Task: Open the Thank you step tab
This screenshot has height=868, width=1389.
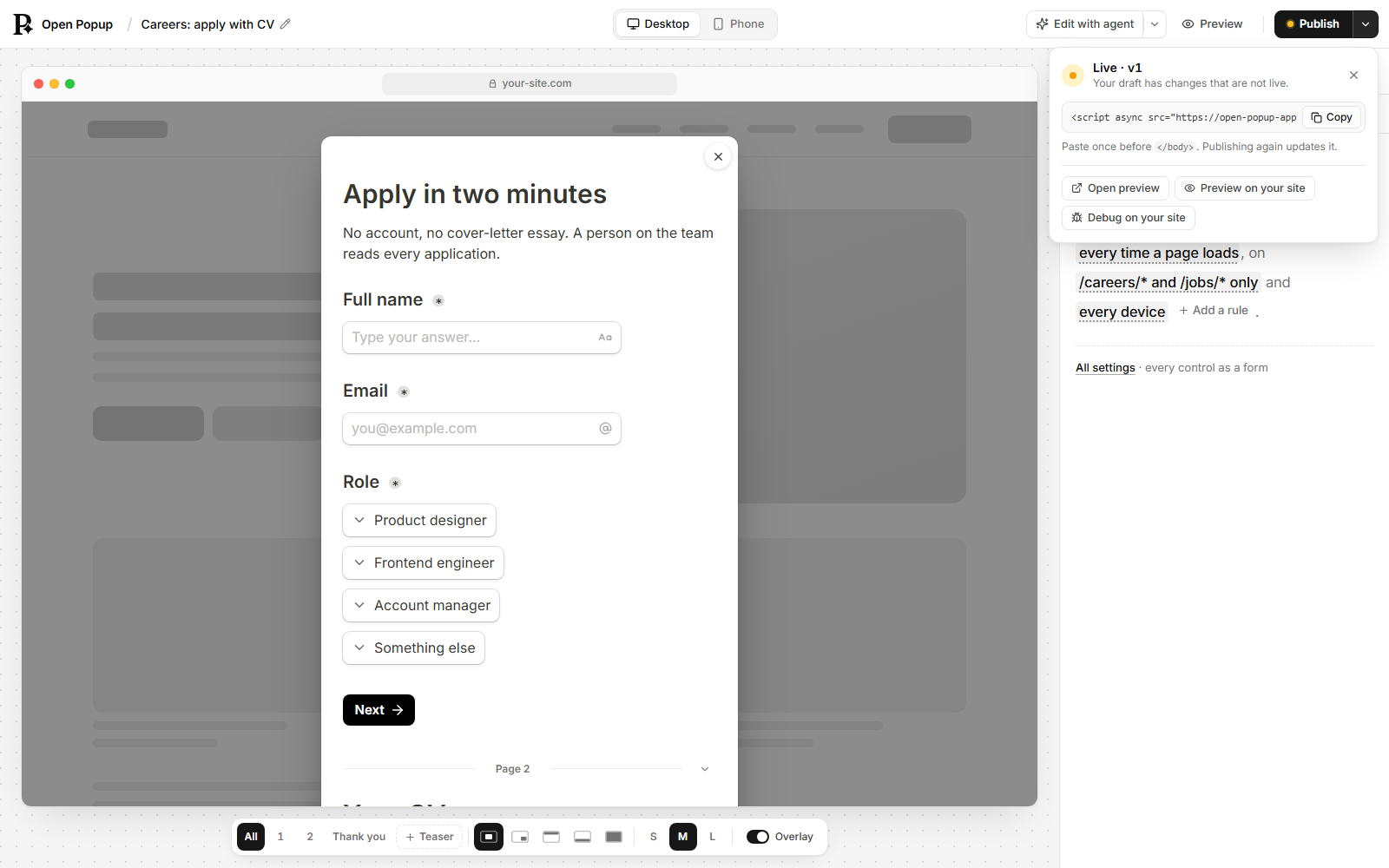Action: (359, 837)
